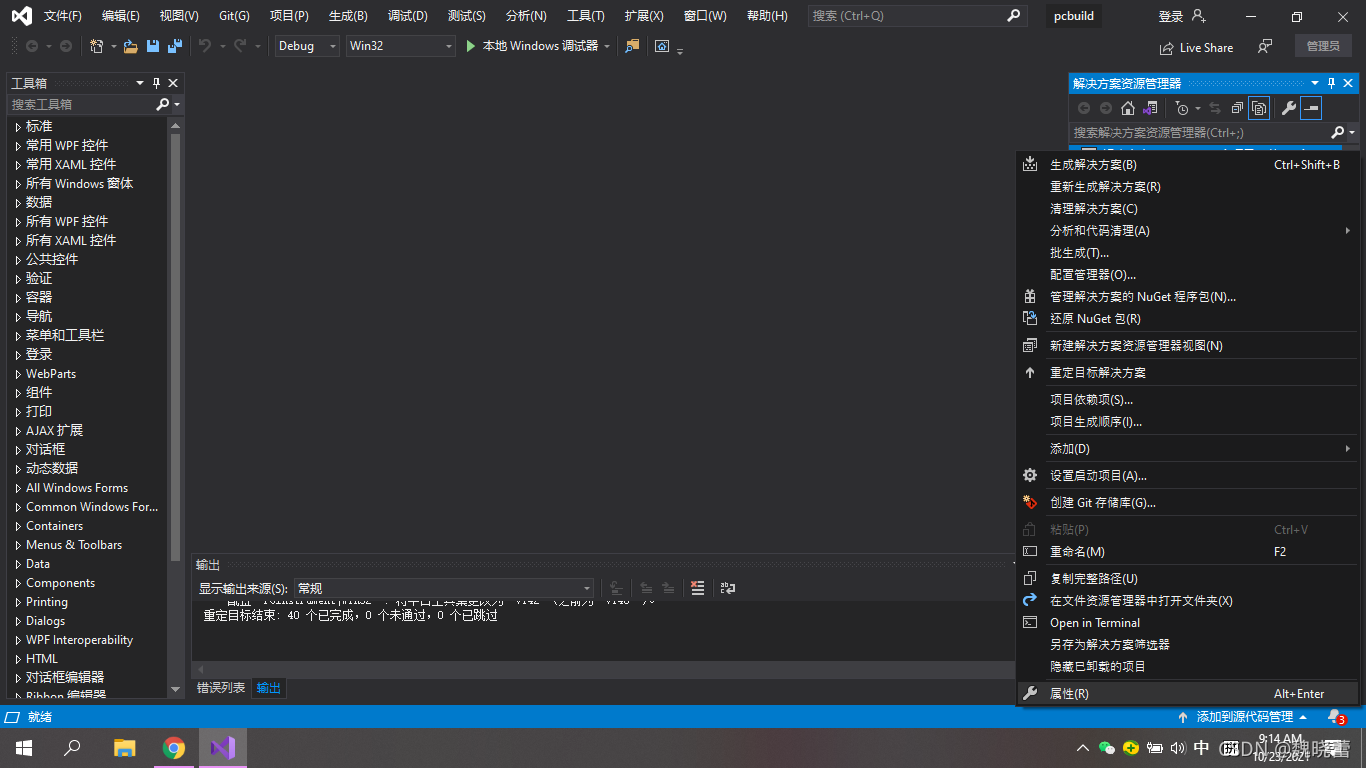Switch to the 错误列表 tab
The width and height of the screenshot is (1366, 768).
tap(219, 687)
